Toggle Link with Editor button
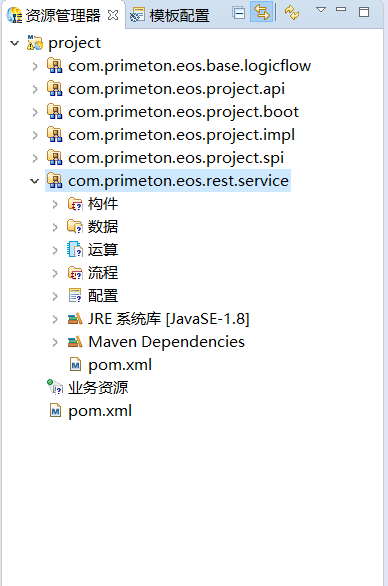This screenshot has height=586, width=388. pos(261,12)
